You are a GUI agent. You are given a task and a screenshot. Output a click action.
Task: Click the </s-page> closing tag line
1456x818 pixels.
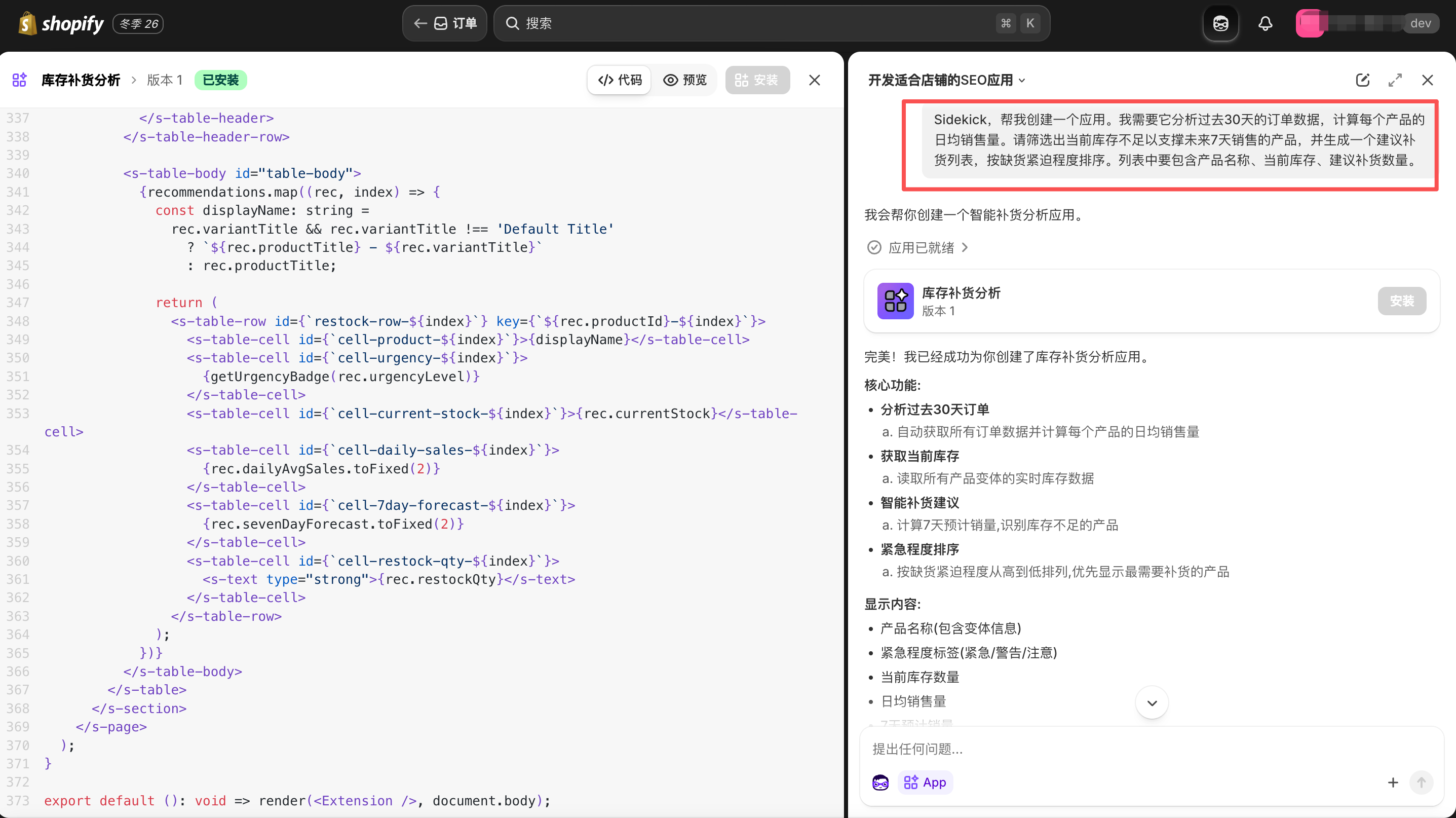coord(111,726)
